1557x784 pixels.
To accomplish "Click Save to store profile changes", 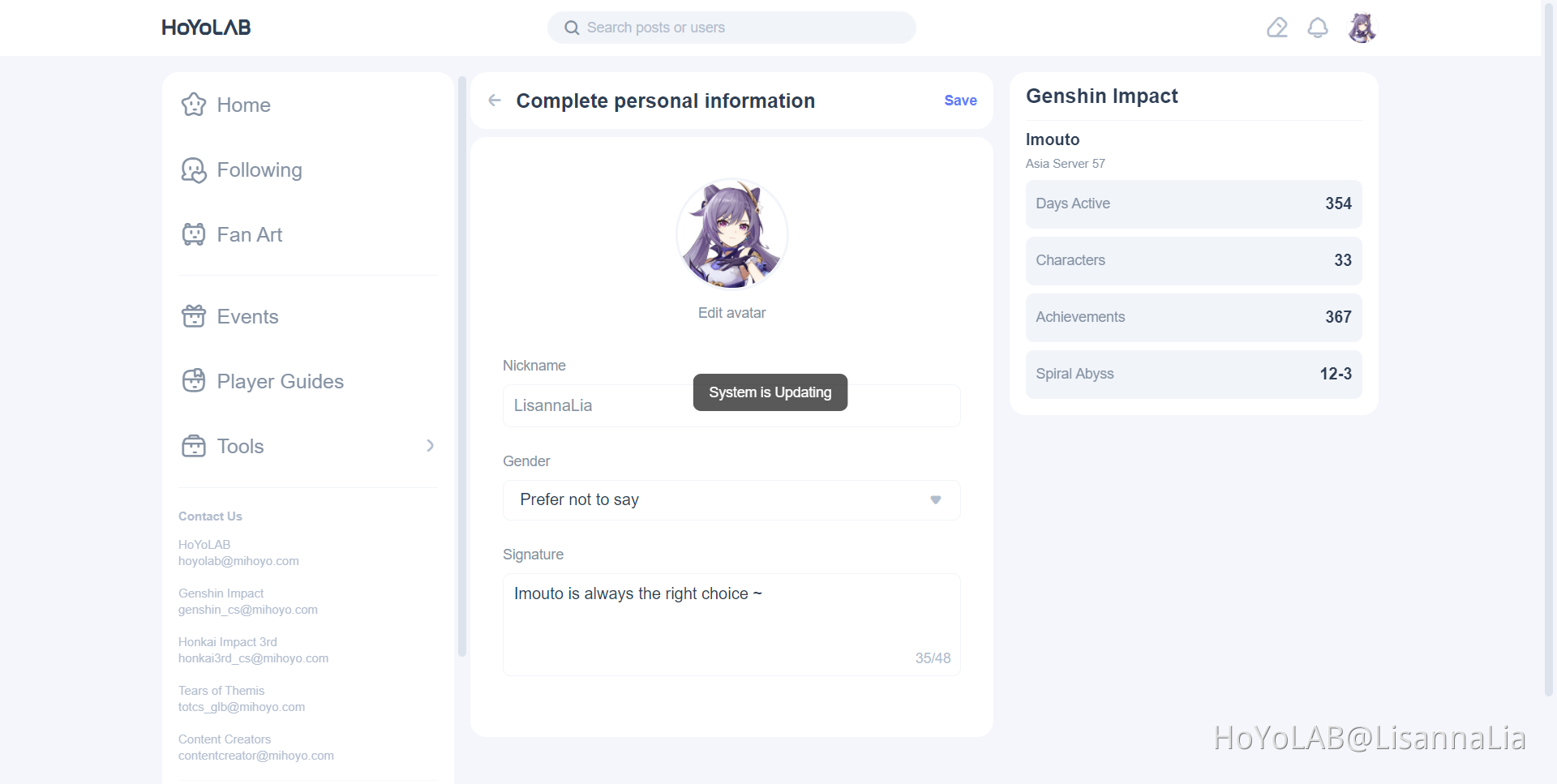I will [x=960, y=101].
